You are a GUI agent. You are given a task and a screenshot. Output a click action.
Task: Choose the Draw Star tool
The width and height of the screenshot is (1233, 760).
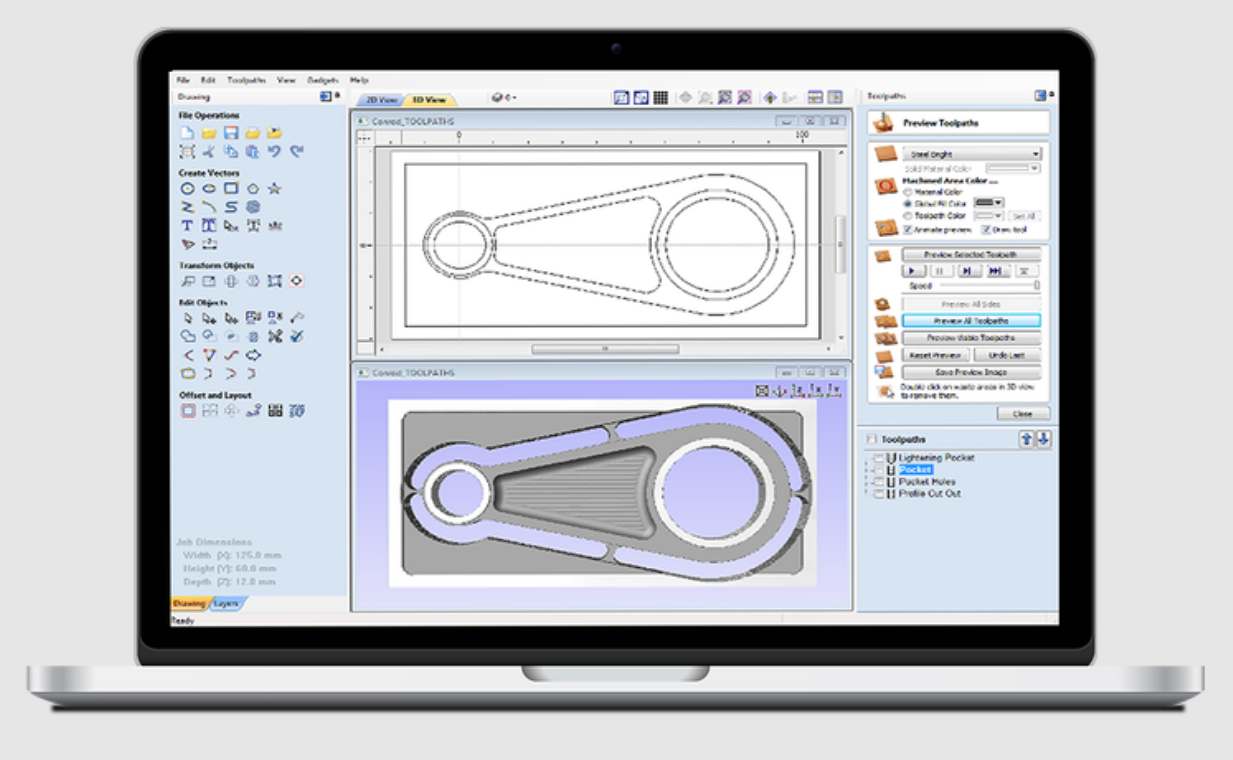[275, 188]
